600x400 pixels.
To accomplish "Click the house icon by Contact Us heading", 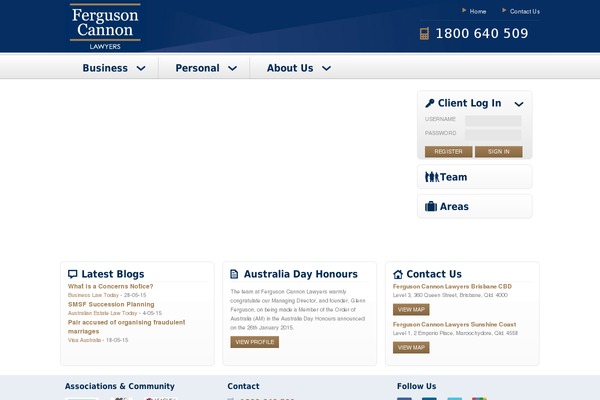I will click(398, 274).
